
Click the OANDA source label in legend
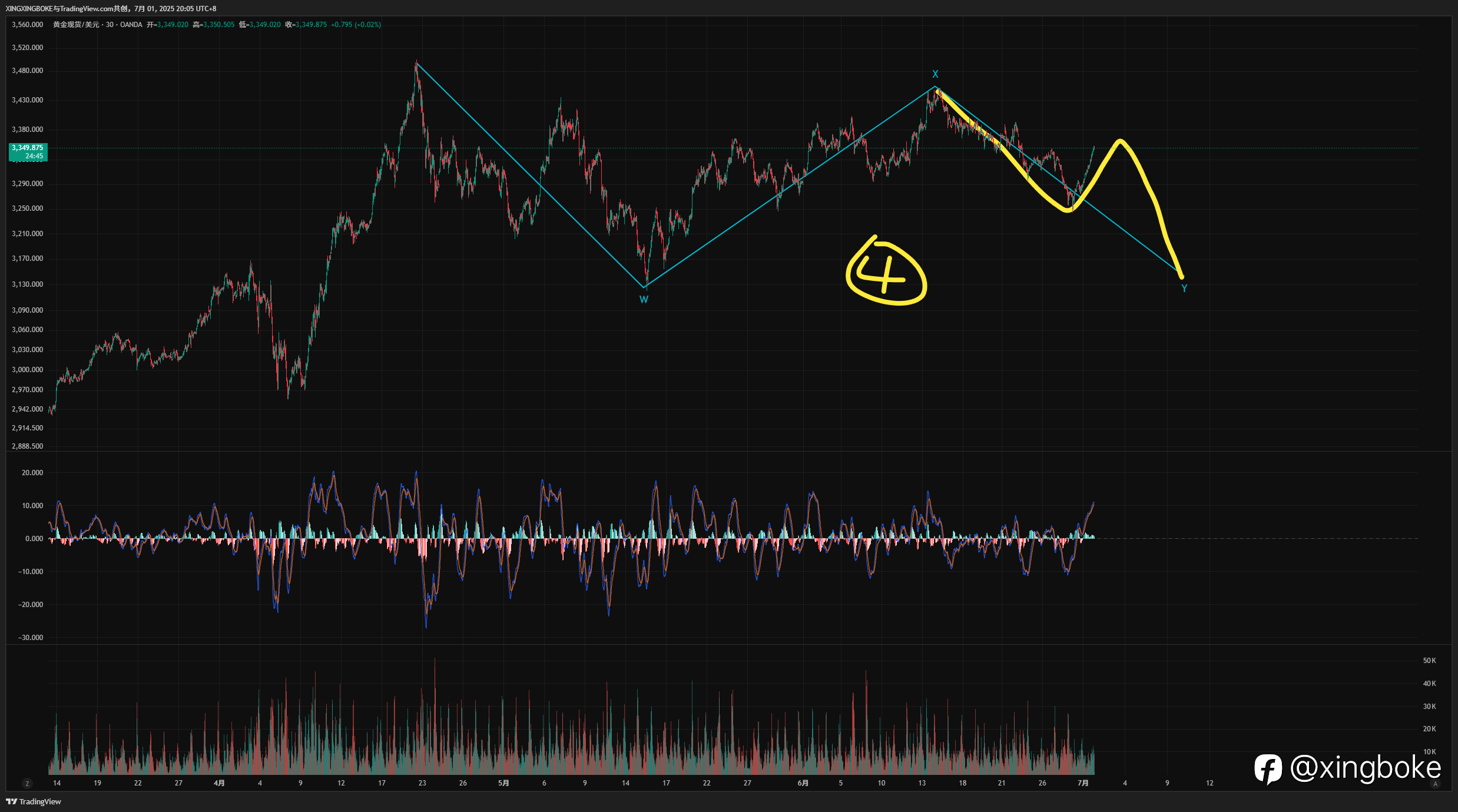click(x=131, y=25)
